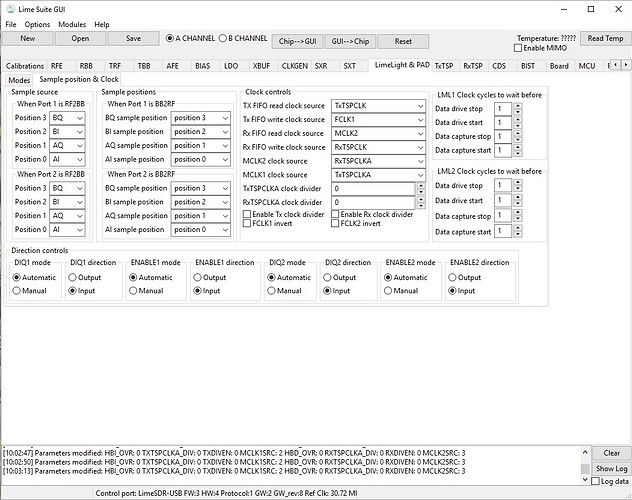
Task: Enable the MIMO checkbox
Action: pyautogui.click(x=518, y=48)
